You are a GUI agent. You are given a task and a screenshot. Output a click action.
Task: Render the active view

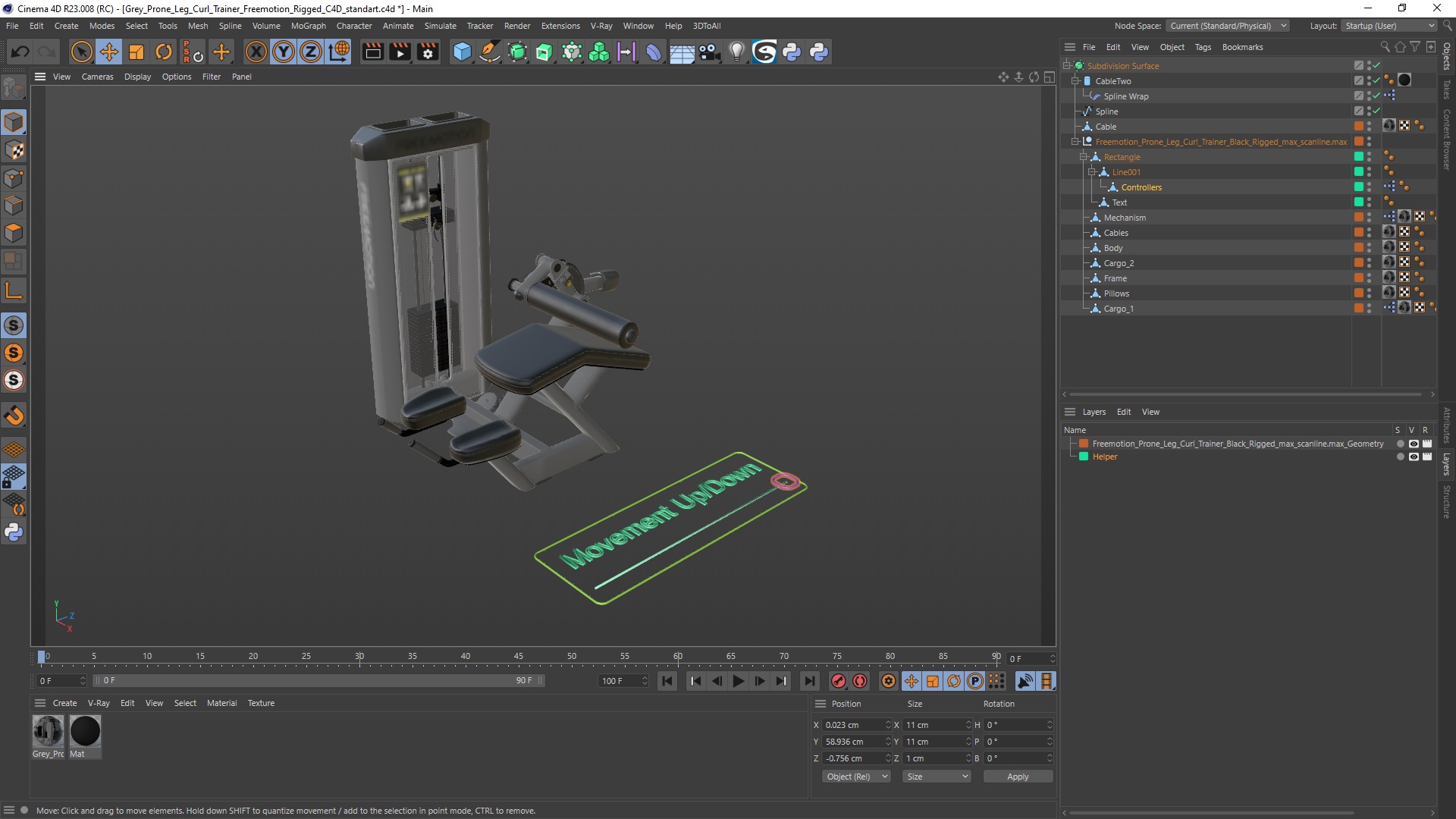coord(373,52)
